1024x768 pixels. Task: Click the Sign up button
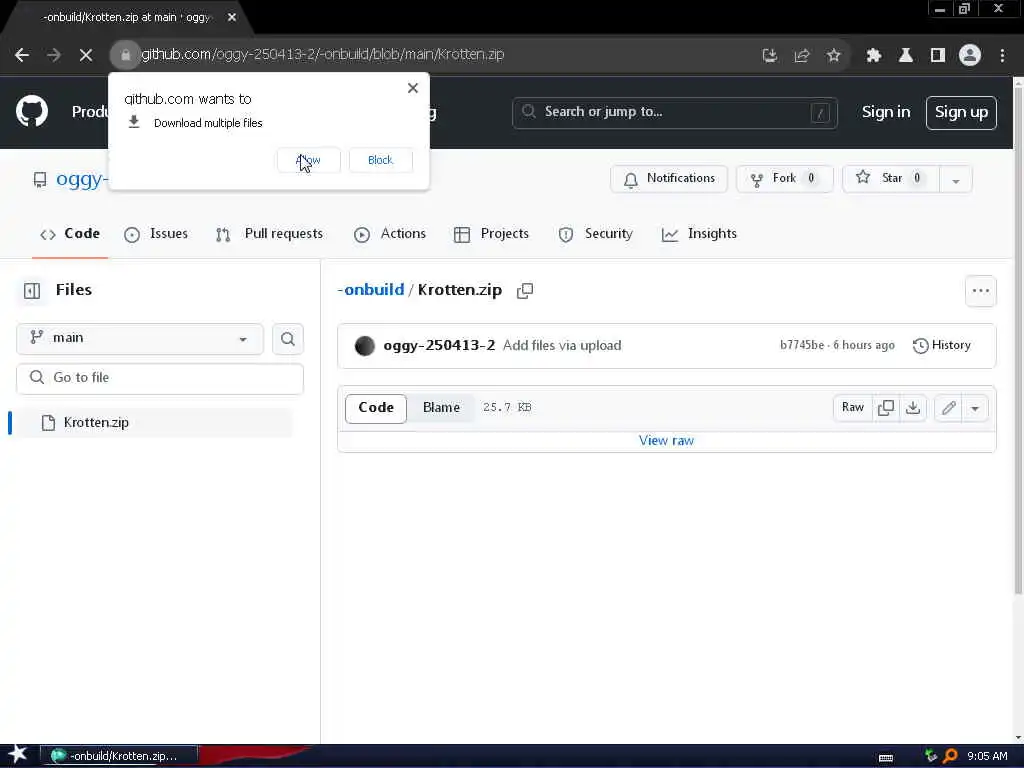point(961,113)
